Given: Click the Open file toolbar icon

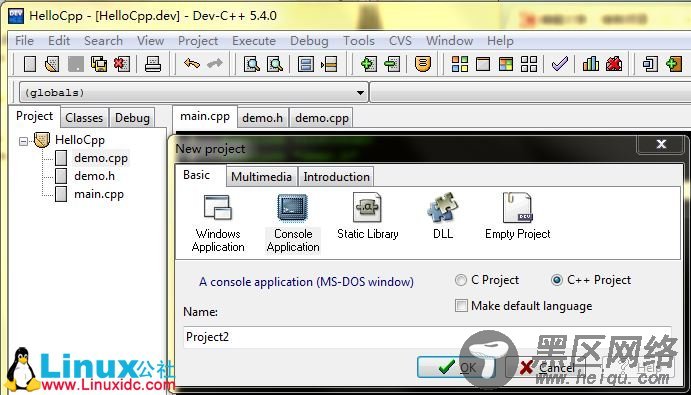Looking at the screenshot, I should click(x=52, y=64).
